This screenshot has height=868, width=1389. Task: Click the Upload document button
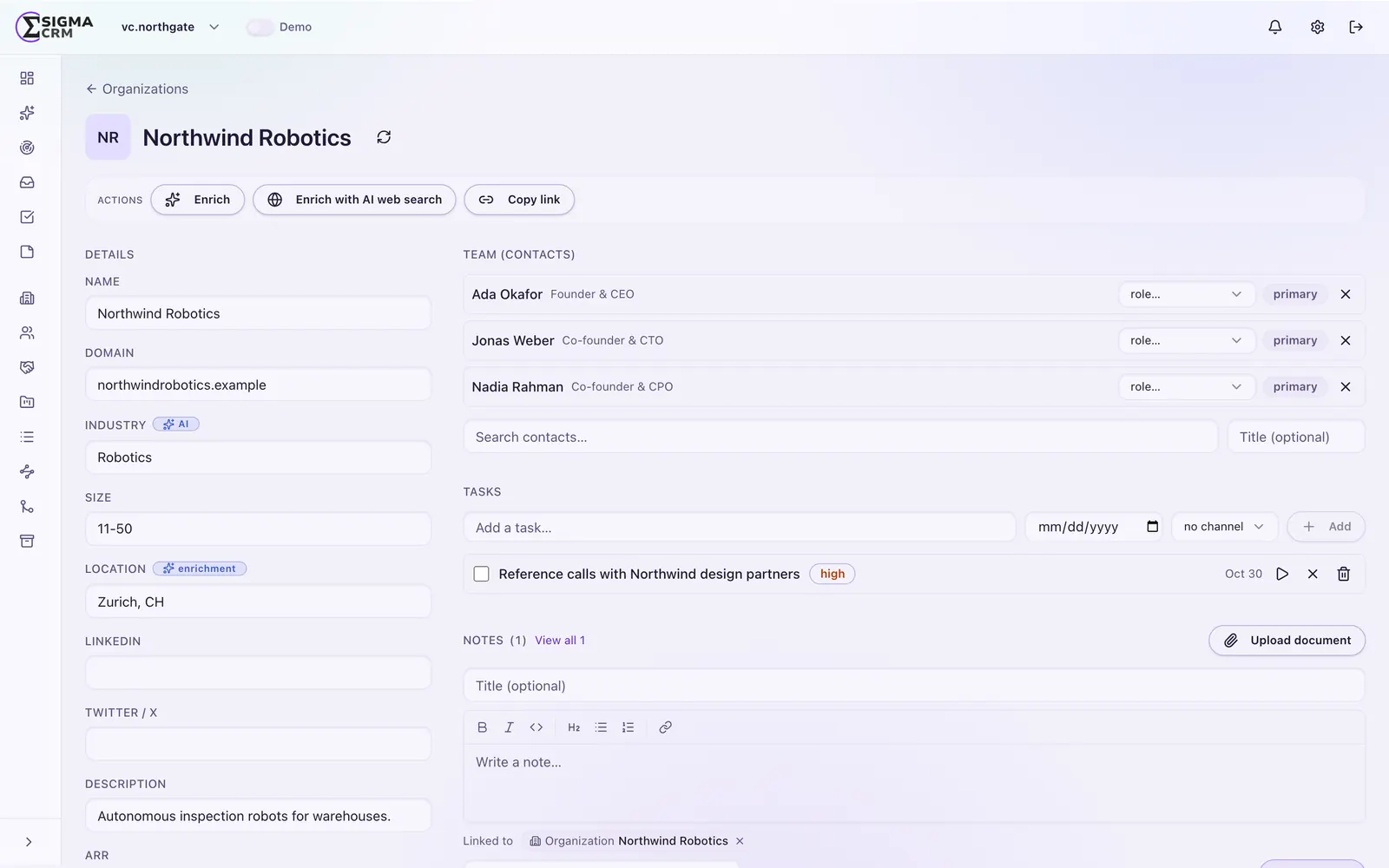pyautogui.click(x=1287, y=641)
